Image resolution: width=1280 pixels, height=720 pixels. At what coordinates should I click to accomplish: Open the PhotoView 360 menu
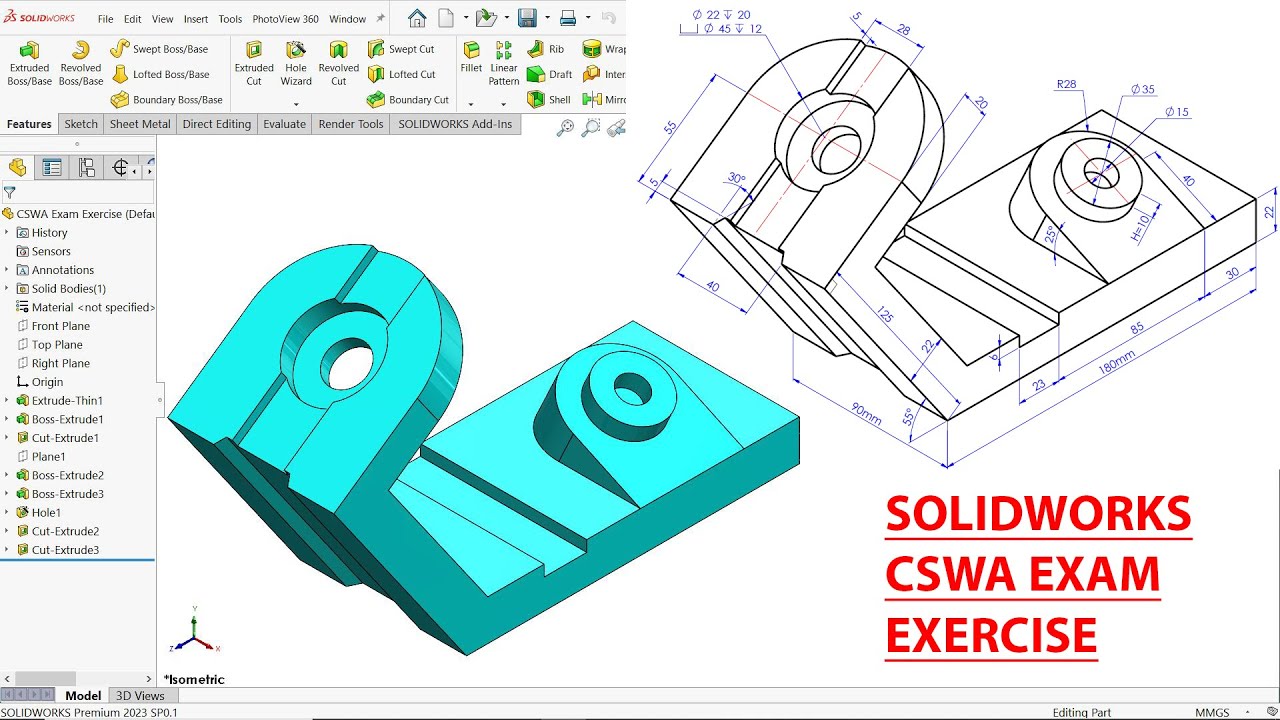[285, 19]
